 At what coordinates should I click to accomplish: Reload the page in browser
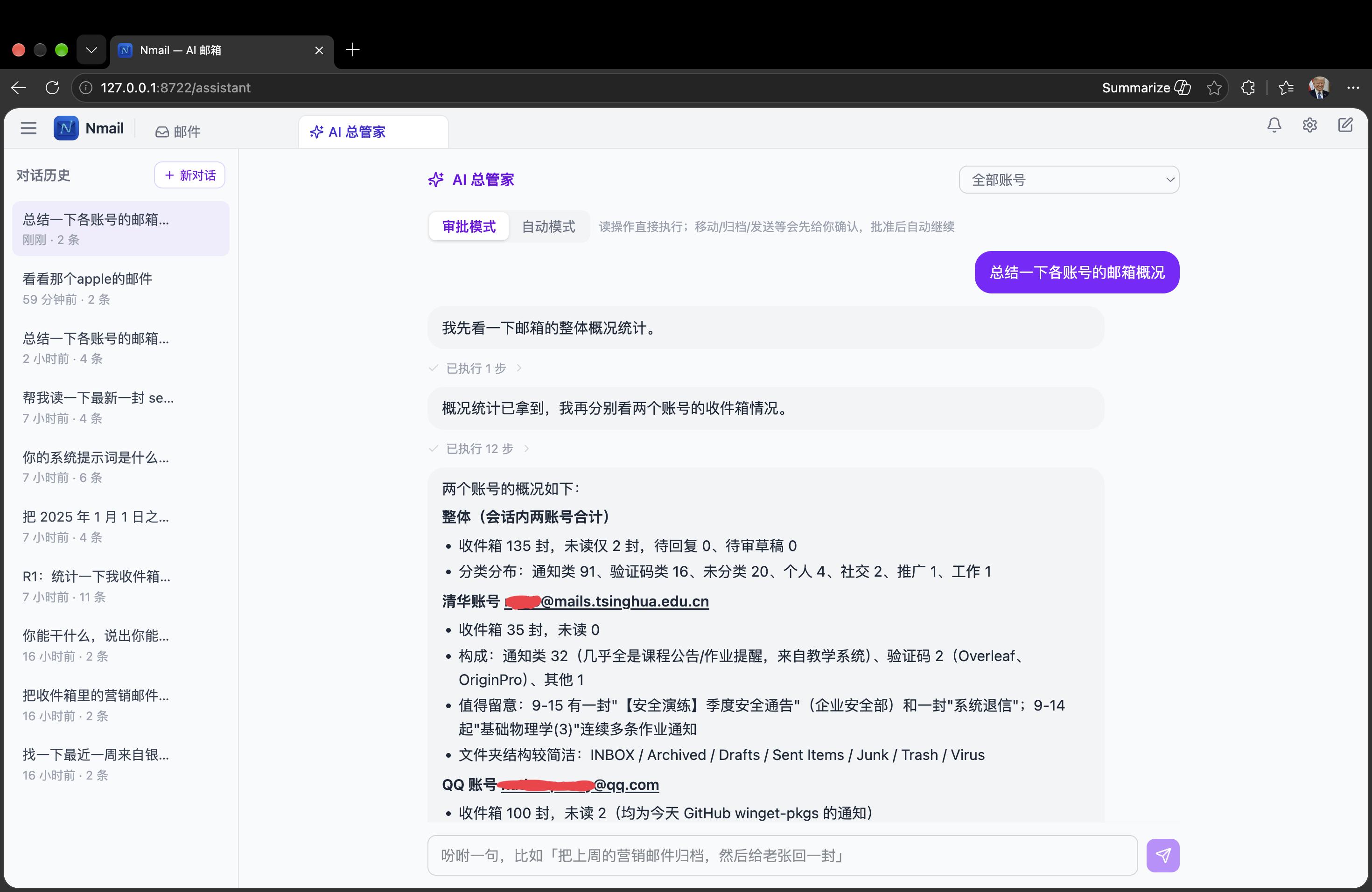pyautogui.click(x=52, y=88)
